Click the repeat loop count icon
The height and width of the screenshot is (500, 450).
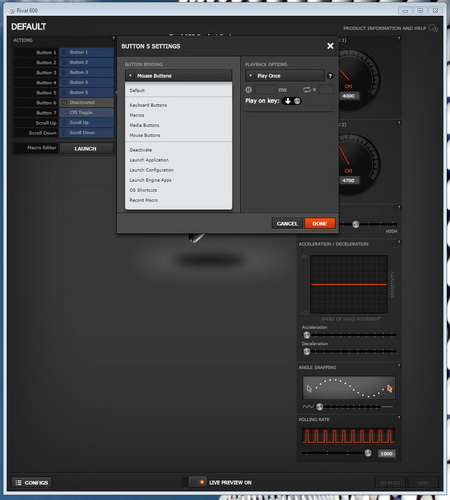pos(307,90)
